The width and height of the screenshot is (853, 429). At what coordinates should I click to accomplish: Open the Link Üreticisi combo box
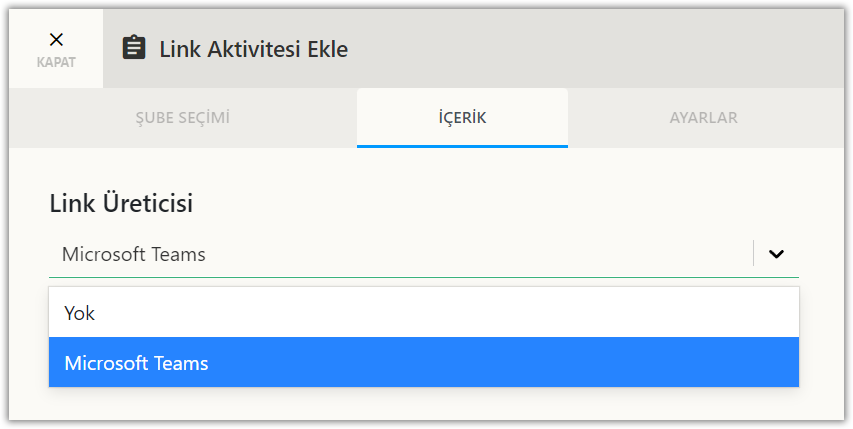[x=400, y=254]
